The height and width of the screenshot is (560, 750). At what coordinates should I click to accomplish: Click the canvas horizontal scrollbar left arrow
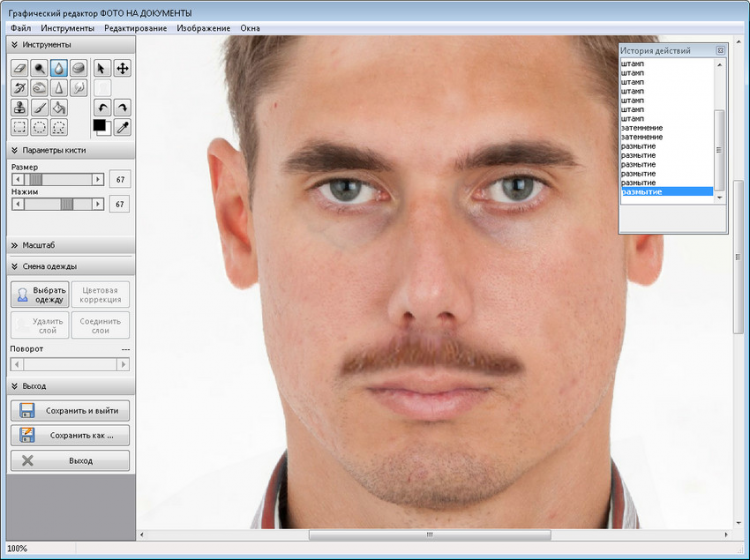click(x=142, y=535)
